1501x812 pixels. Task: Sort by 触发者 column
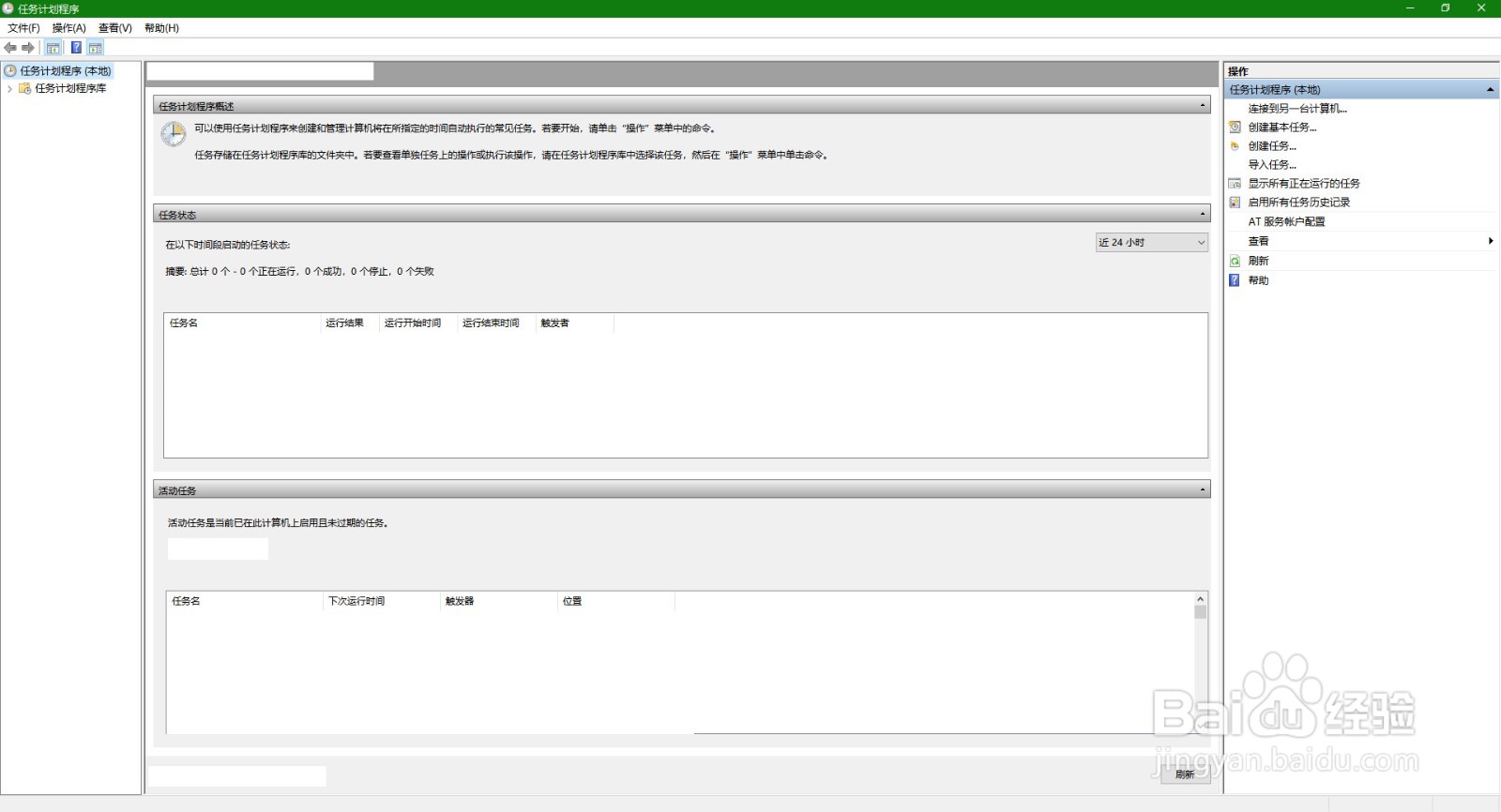click(575, 323)
